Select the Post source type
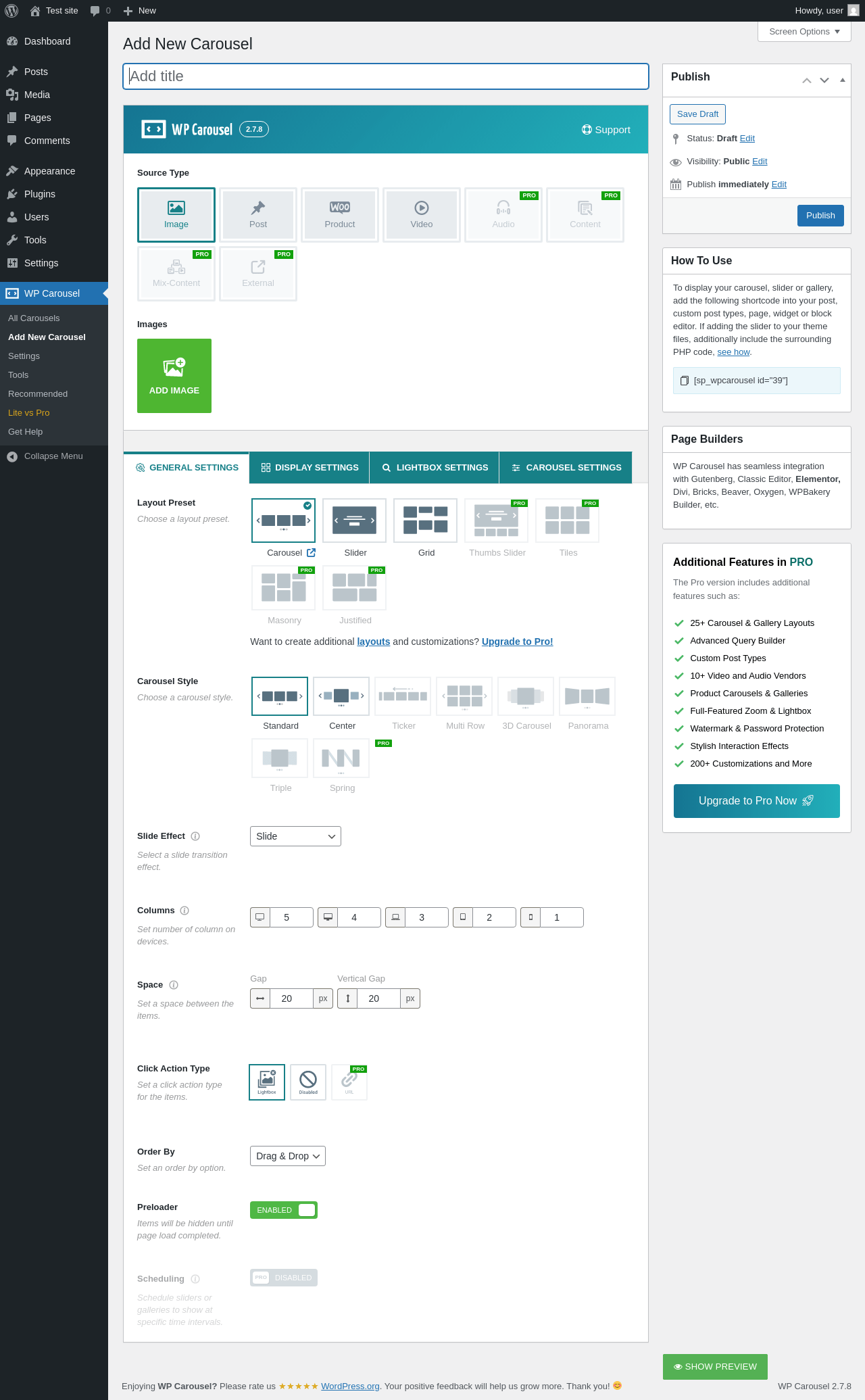 click(258, 215)
